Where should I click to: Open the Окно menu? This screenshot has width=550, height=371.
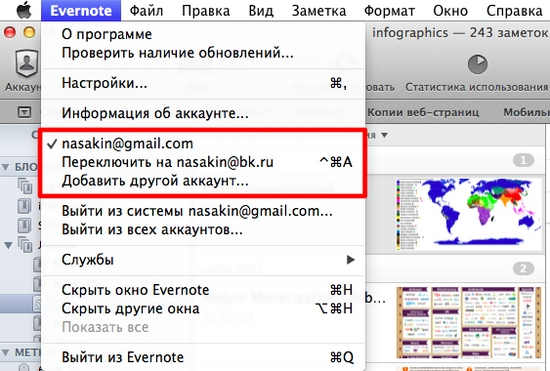tap(450, 11)
